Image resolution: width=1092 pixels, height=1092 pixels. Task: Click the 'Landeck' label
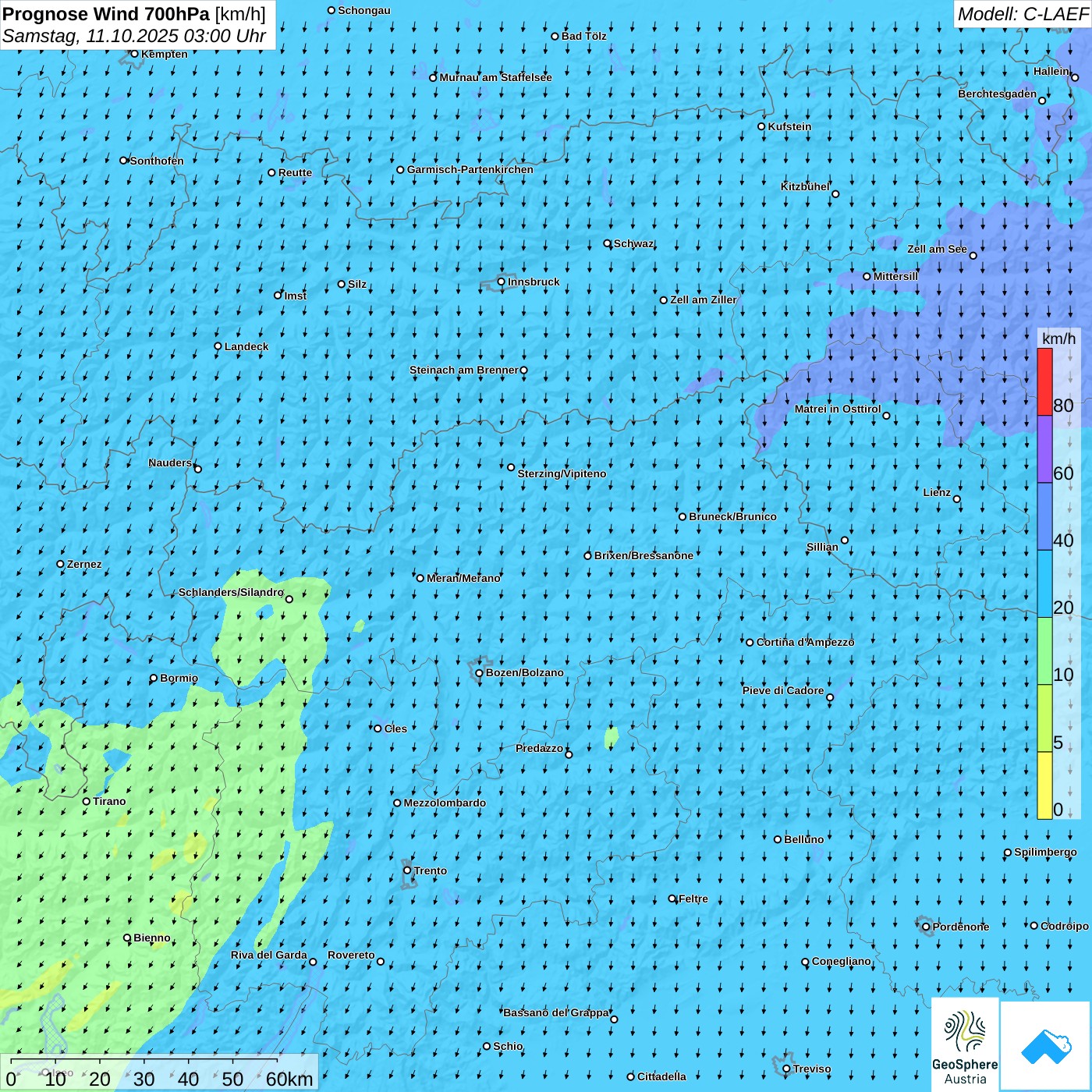246,346
